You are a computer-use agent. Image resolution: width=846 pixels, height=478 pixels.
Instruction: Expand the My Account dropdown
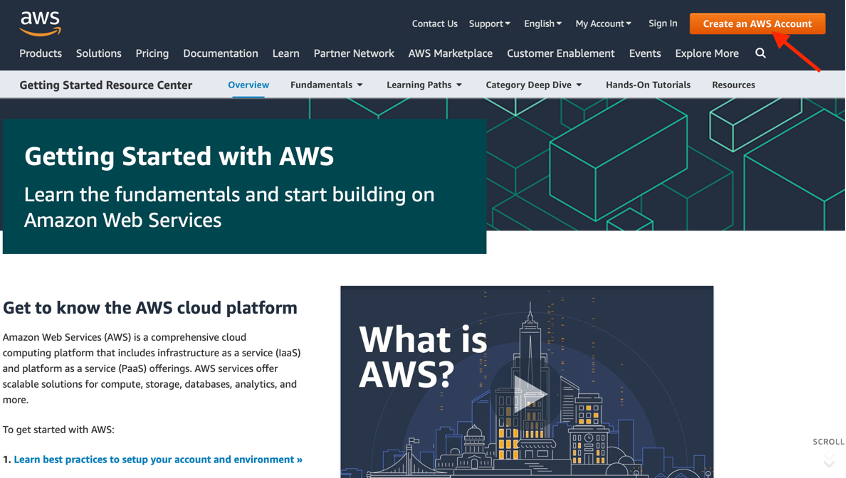(x=603, y=24)
